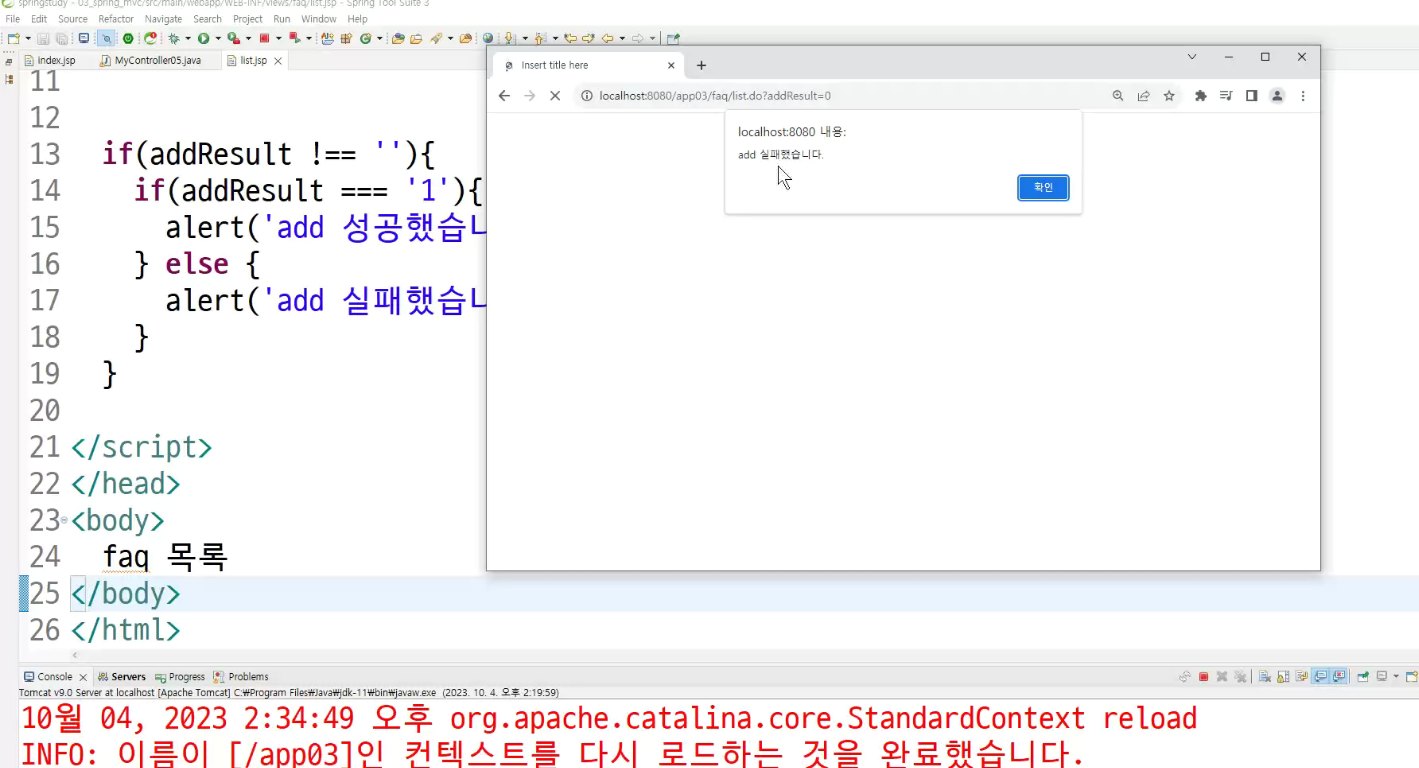Click the browser address bar URL
1419x768 pixels.
click(715, 96)
